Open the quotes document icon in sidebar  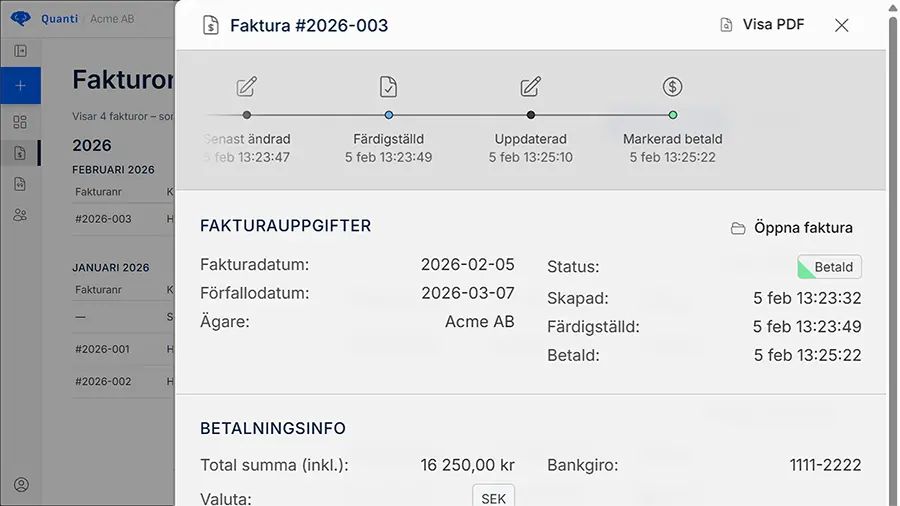point(20,184)
